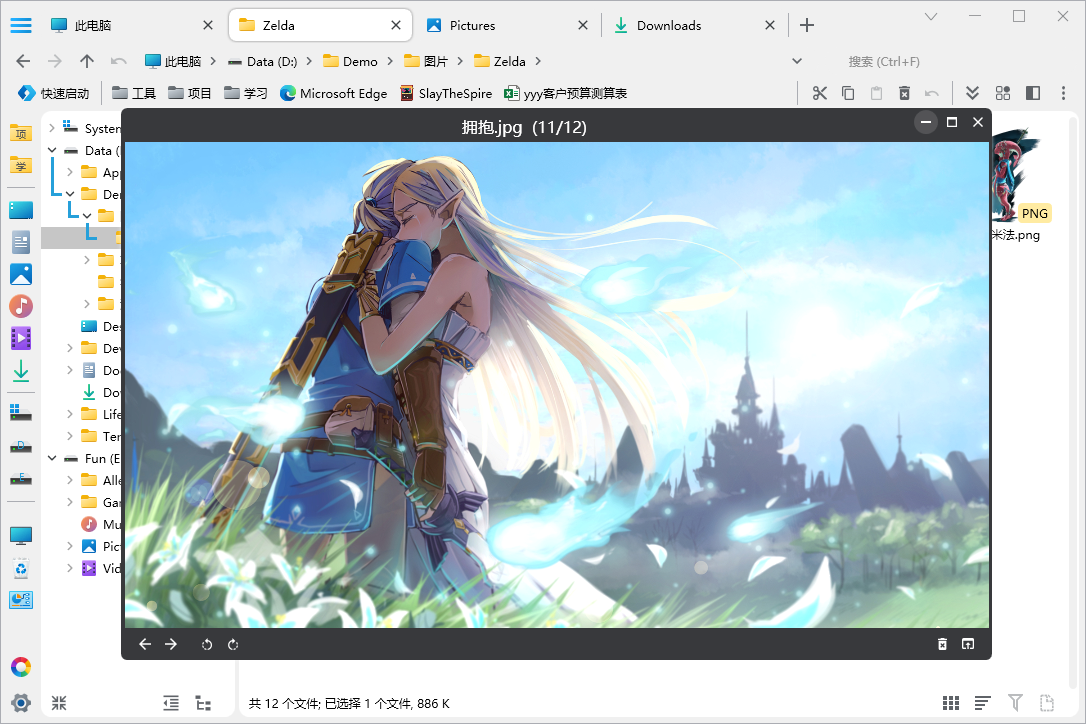Expand the Pictures tree node
The width and height of the screenshot is (1086, 724).
pos(69,546)
